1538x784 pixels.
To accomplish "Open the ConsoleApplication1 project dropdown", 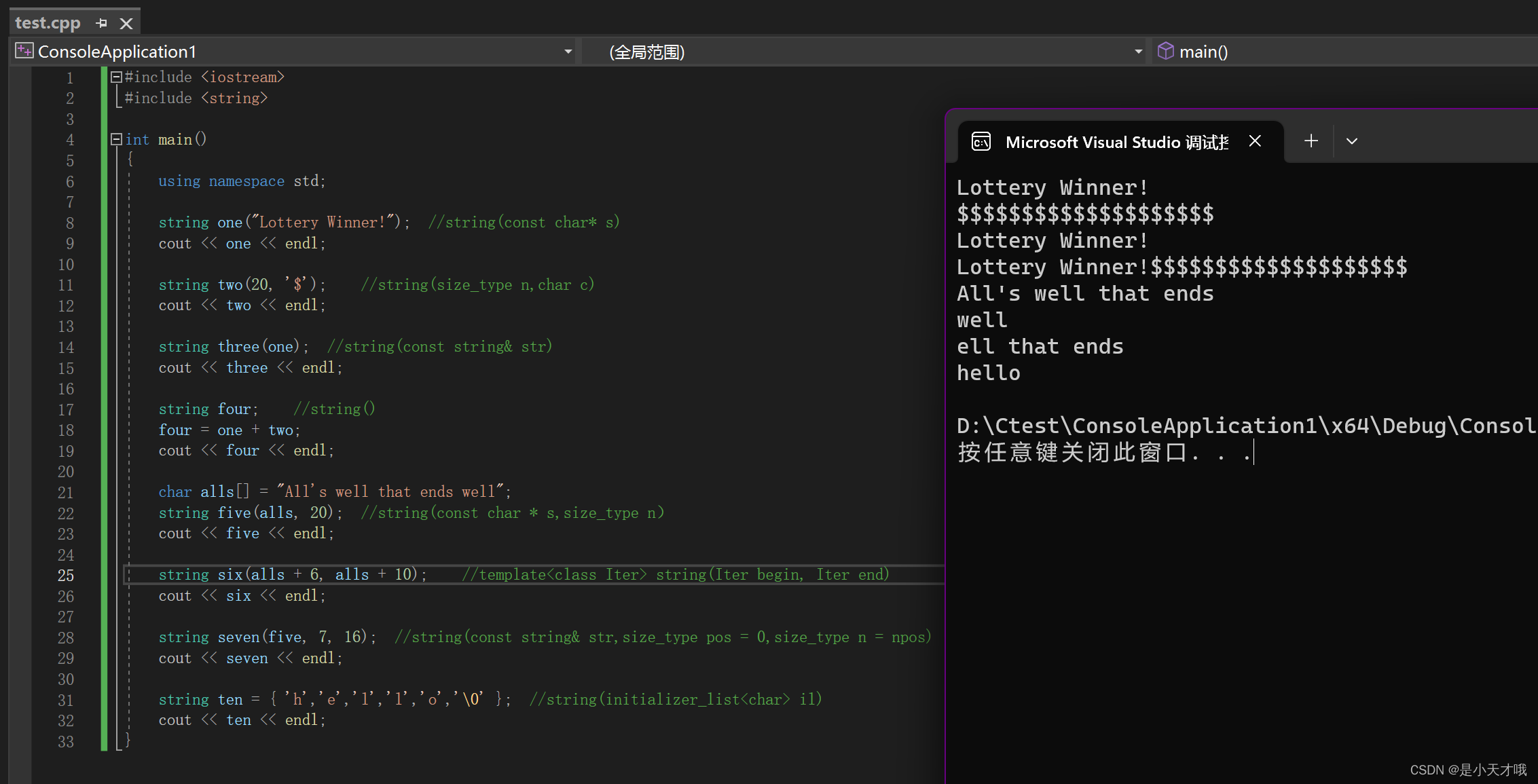I will tap(568, 51).
